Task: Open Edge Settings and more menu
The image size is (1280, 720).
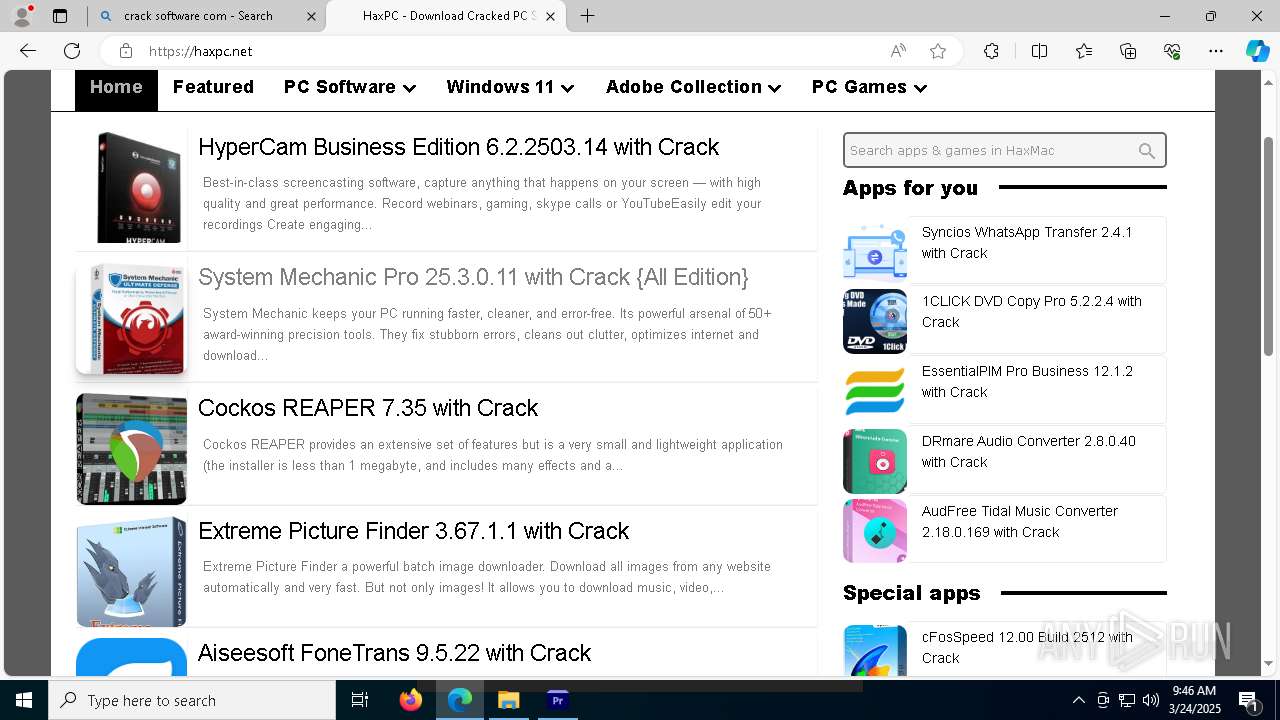Action: coord(1216,51)
